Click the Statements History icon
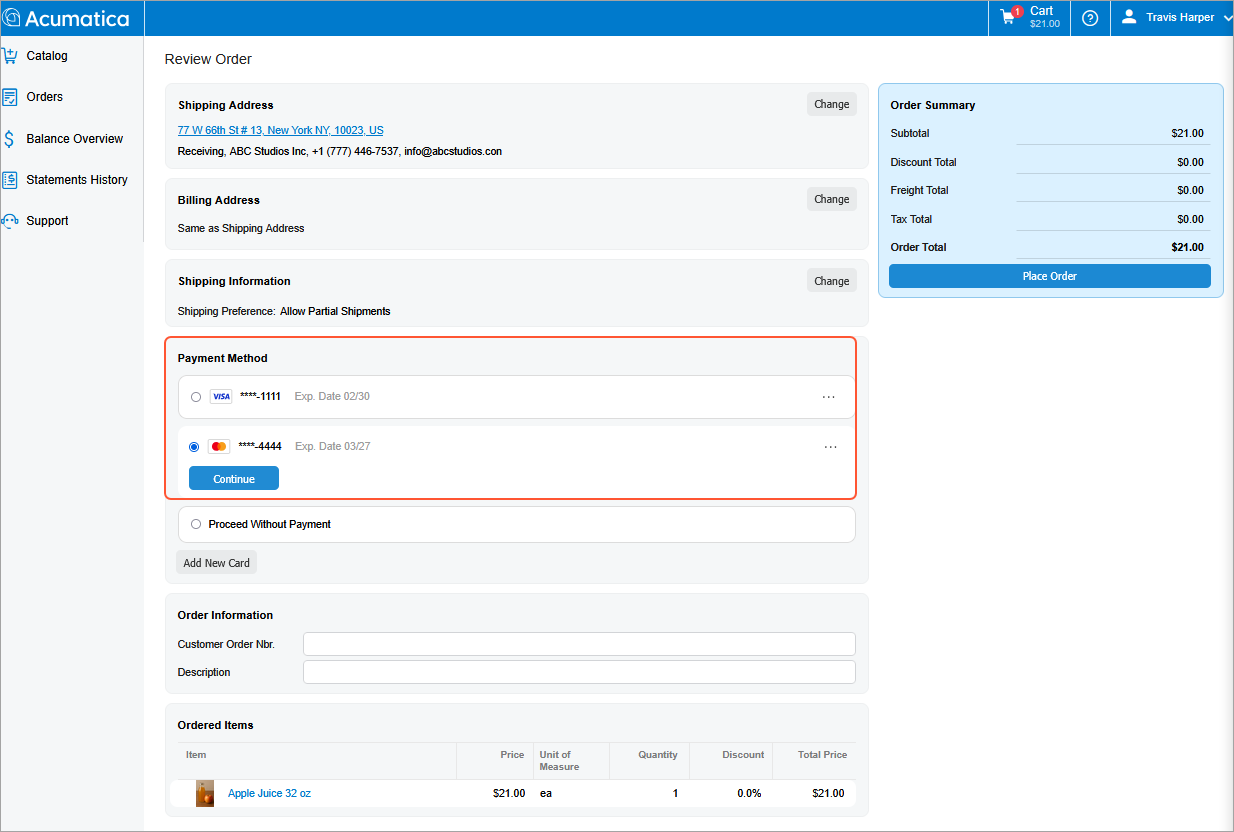Image resolution: width=1234 pixels, height=832 pixels. click(x=10, y=180)
